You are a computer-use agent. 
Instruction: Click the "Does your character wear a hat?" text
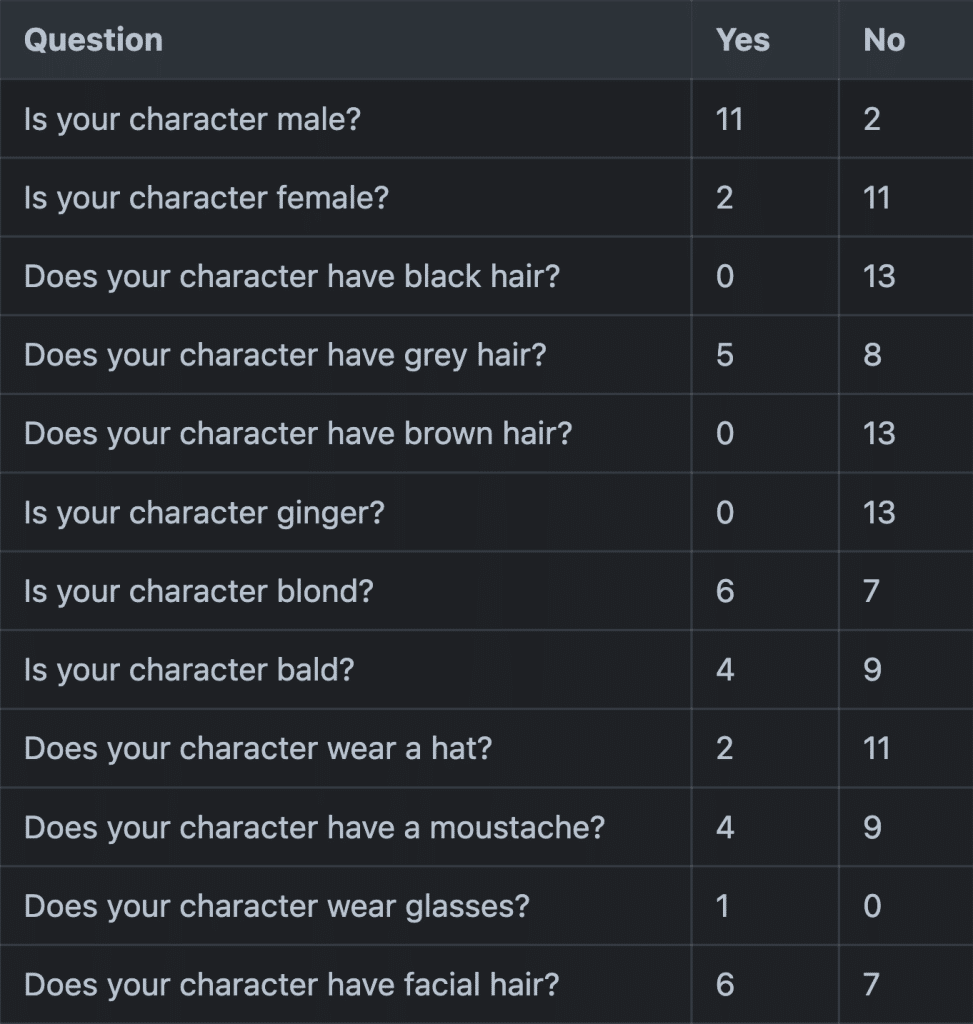(258, 749)
